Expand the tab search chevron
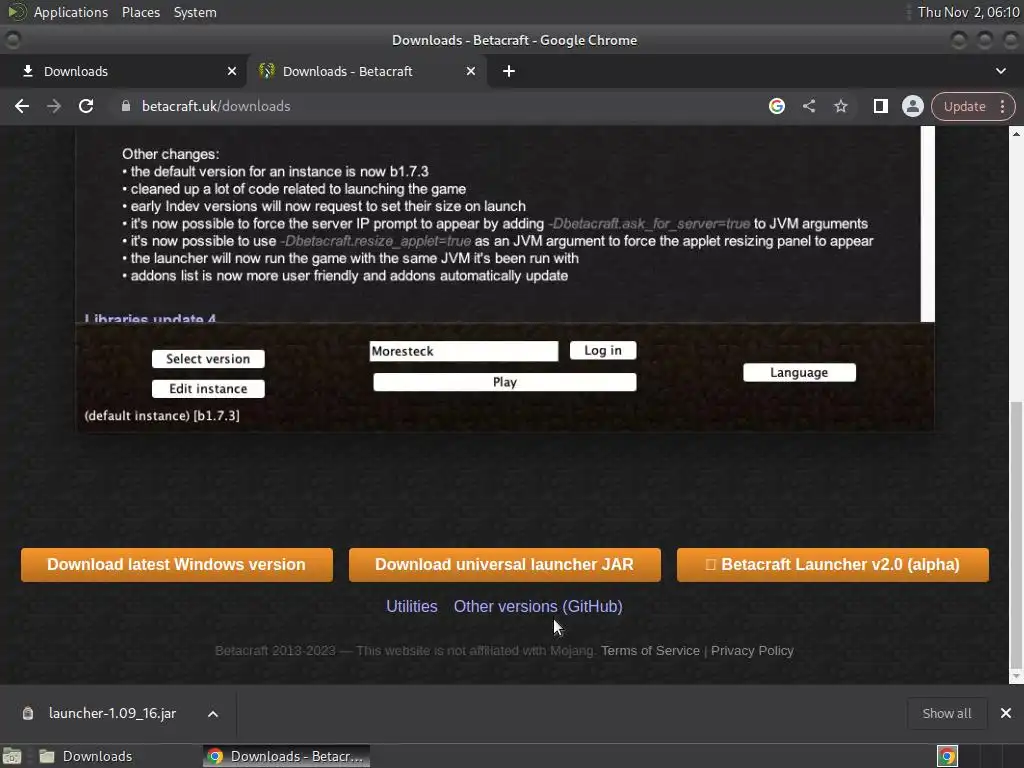 (x=1000, y=71)
